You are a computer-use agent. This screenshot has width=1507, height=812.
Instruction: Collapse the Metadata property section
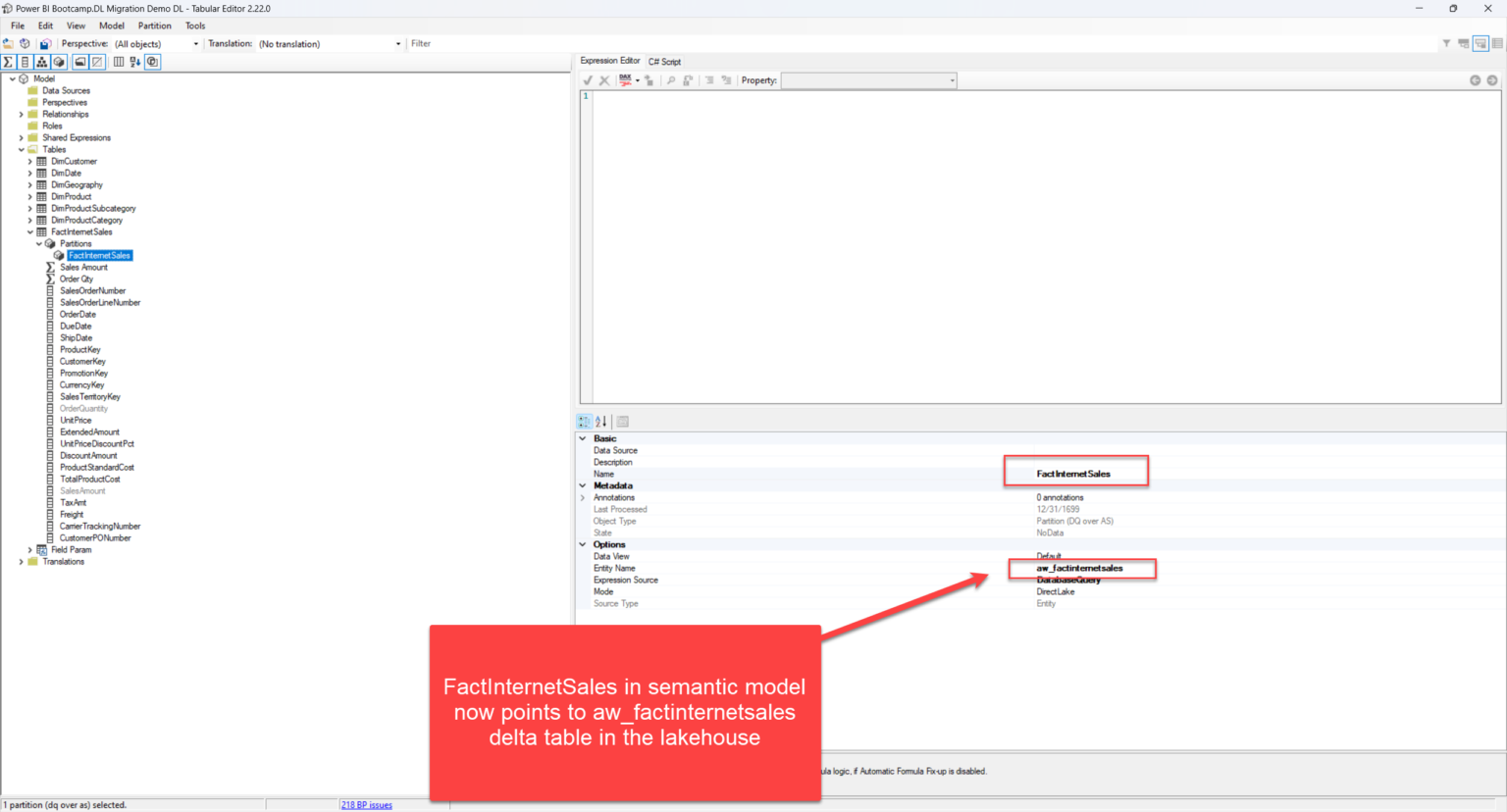click(583, 485)
